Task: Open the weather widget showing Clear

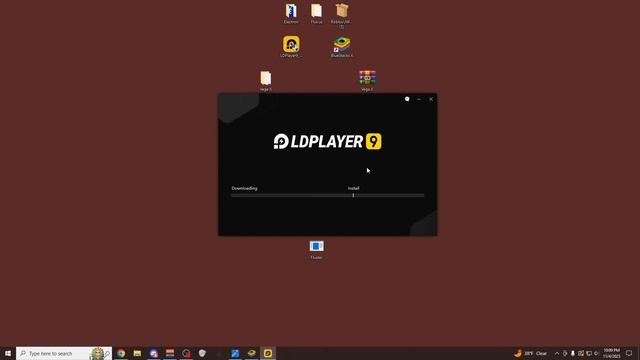Action: (531, 353)
